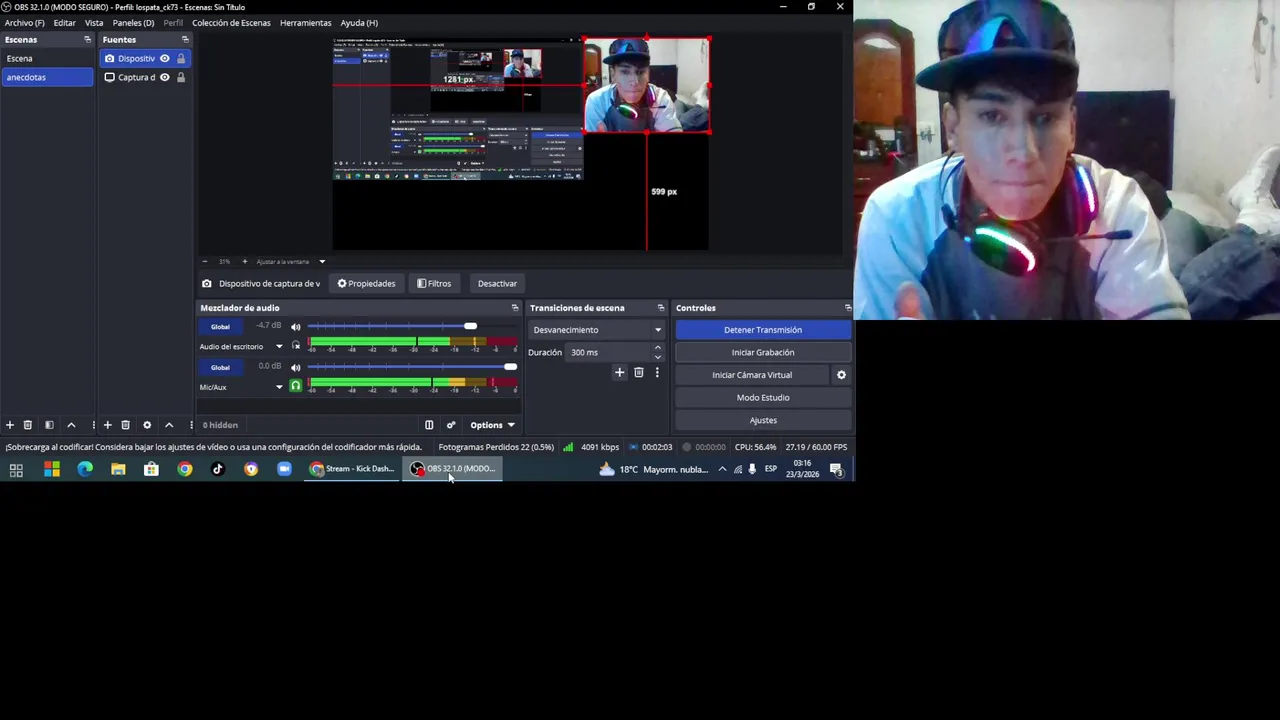
Task: Float the Transiciones de escena dock
Action: [661, 308]
